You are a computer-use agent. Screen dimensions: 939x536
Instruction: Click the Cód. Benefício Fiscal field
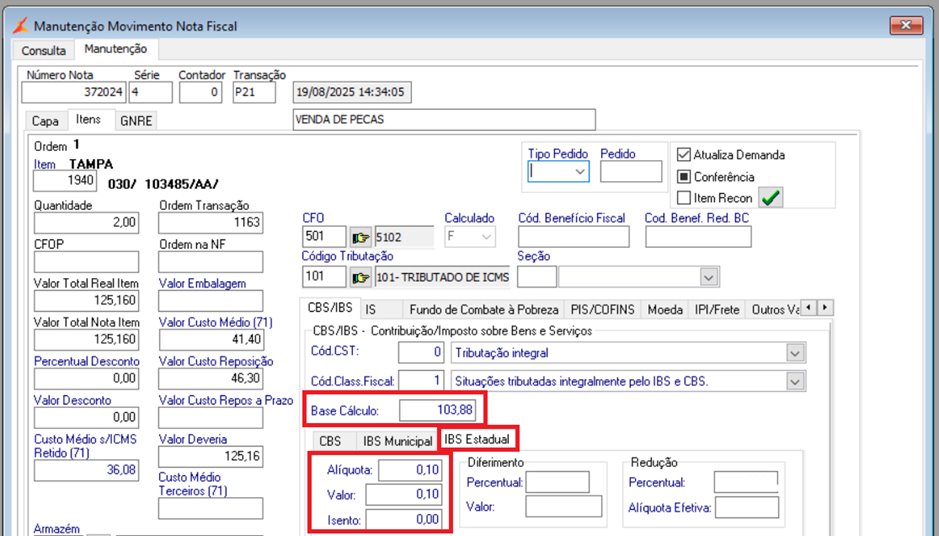coord(574,237)
